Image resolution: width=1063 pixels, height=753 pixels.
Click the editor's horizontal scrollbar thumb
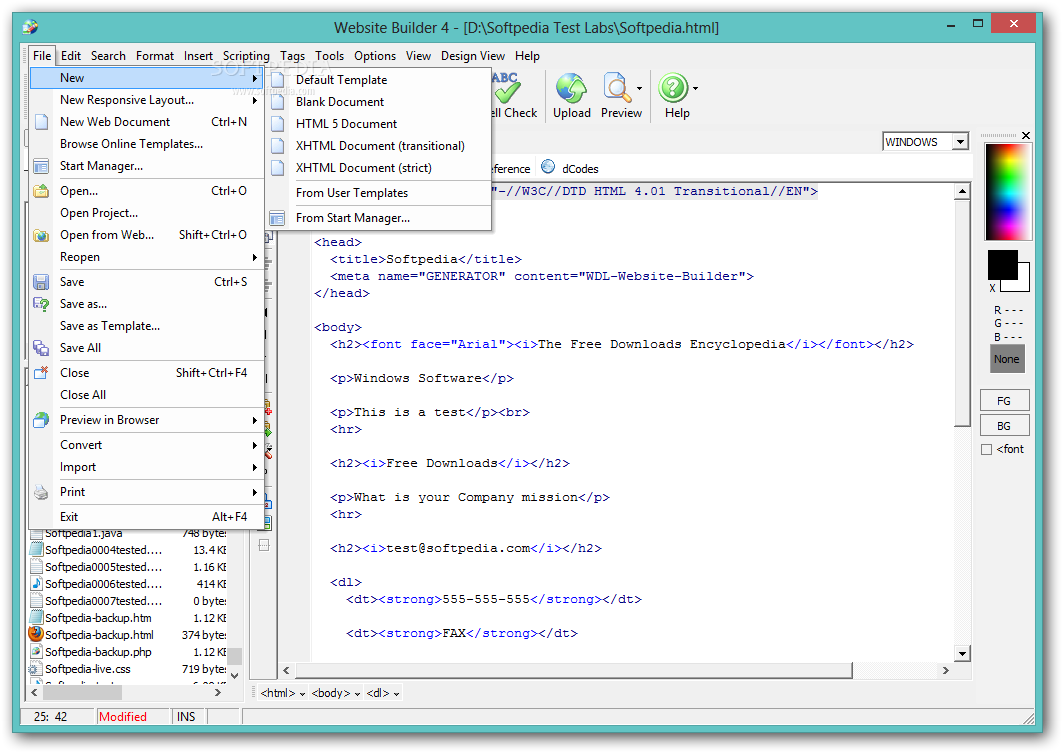[x=574, y=670]
